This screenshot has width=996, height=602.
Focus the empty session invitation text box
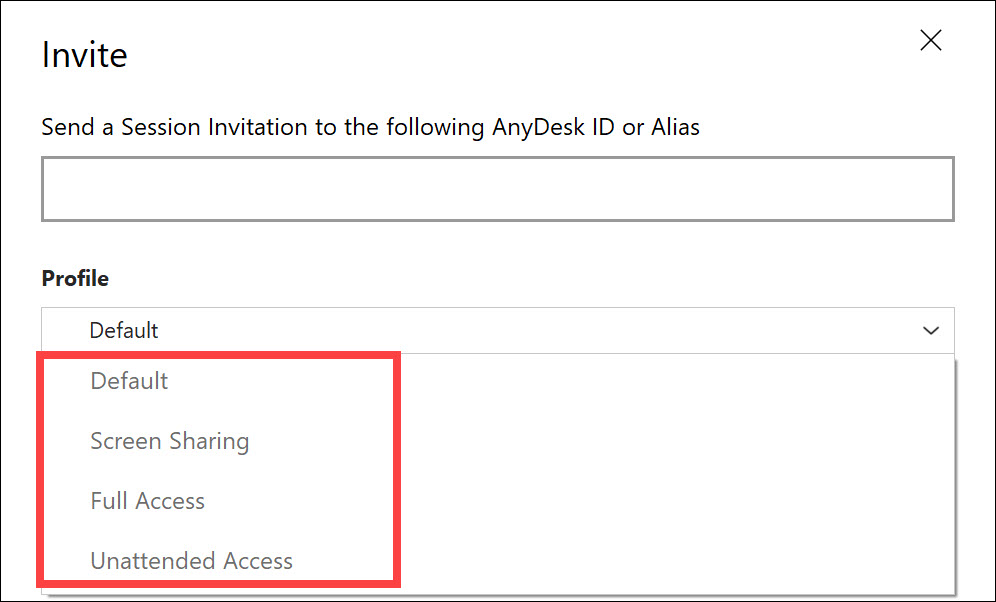click(497, 188)
